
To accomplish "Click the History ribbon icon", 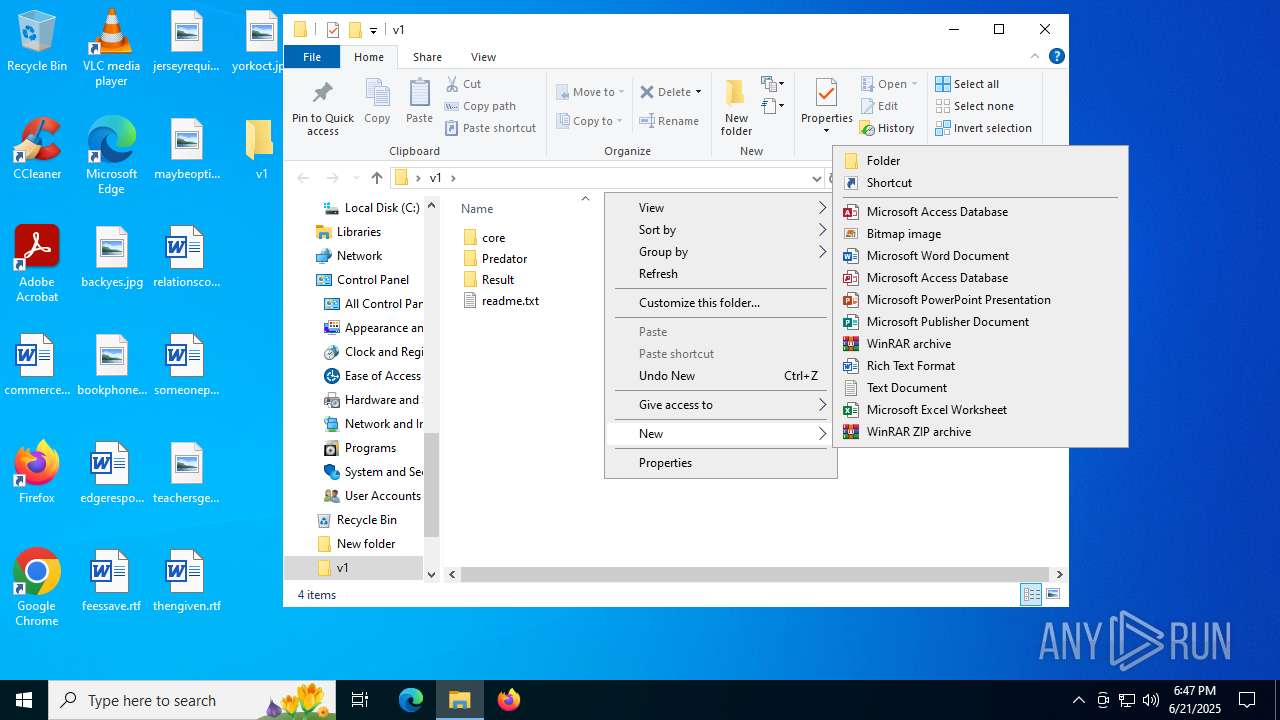I will (866, 128).
